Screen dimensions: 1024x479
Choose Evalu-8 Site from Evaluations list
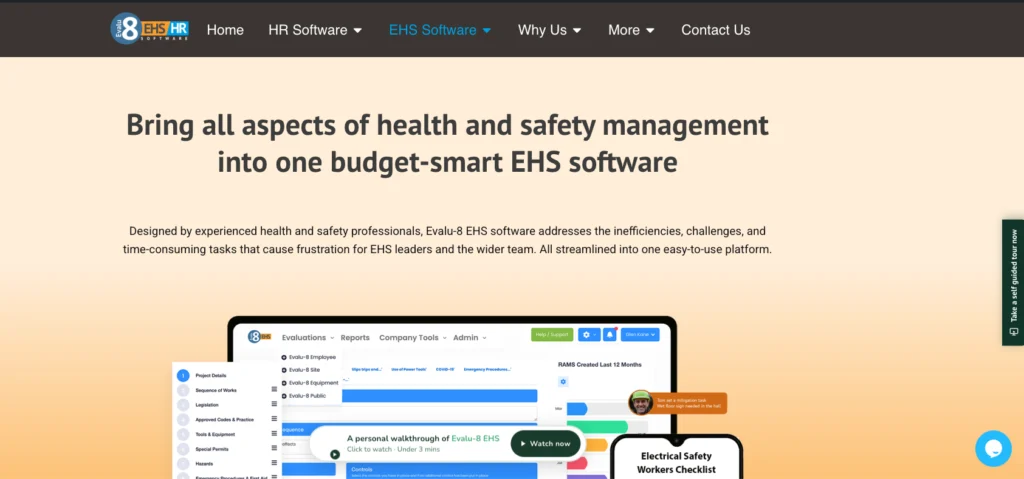[300, 370]
